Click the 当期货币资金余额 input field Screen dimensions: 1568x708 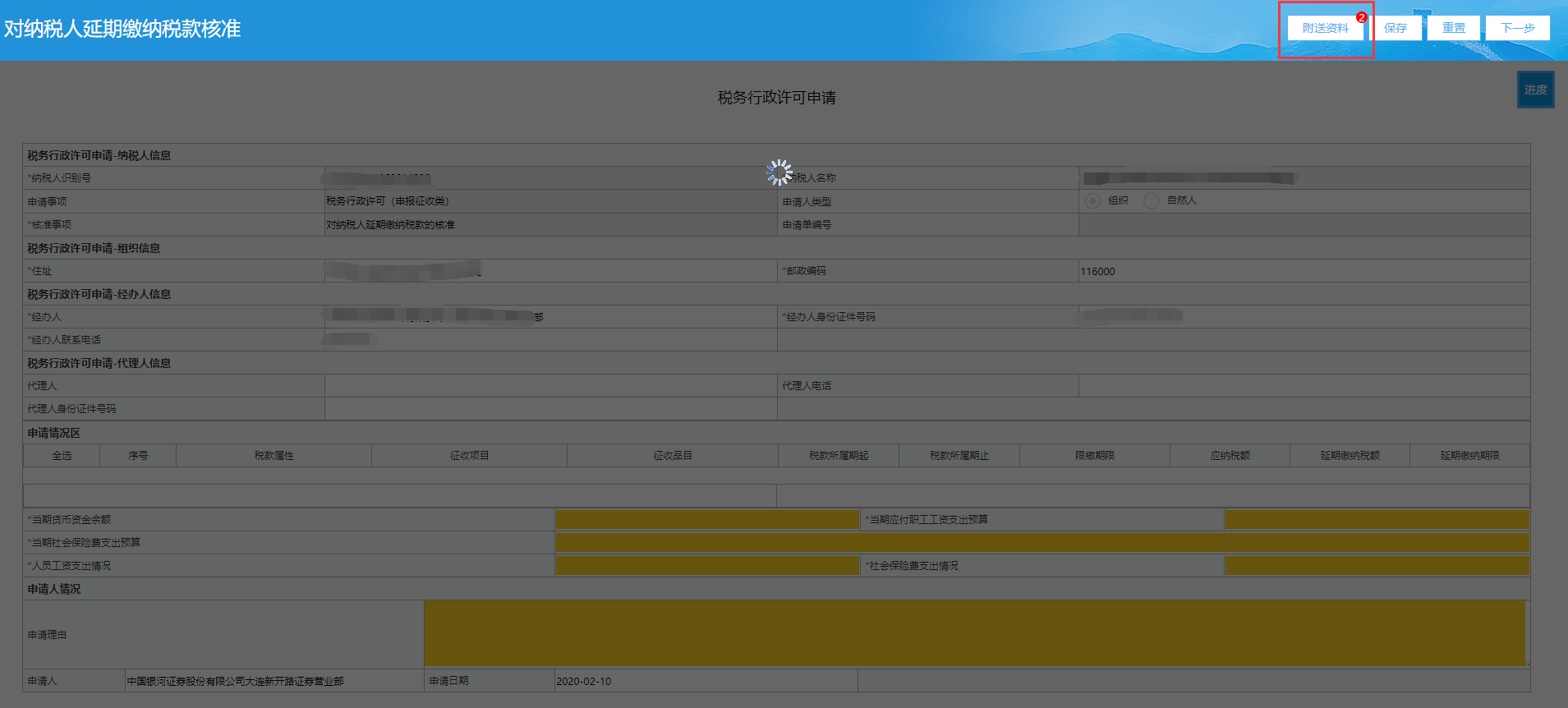point(707,520)
